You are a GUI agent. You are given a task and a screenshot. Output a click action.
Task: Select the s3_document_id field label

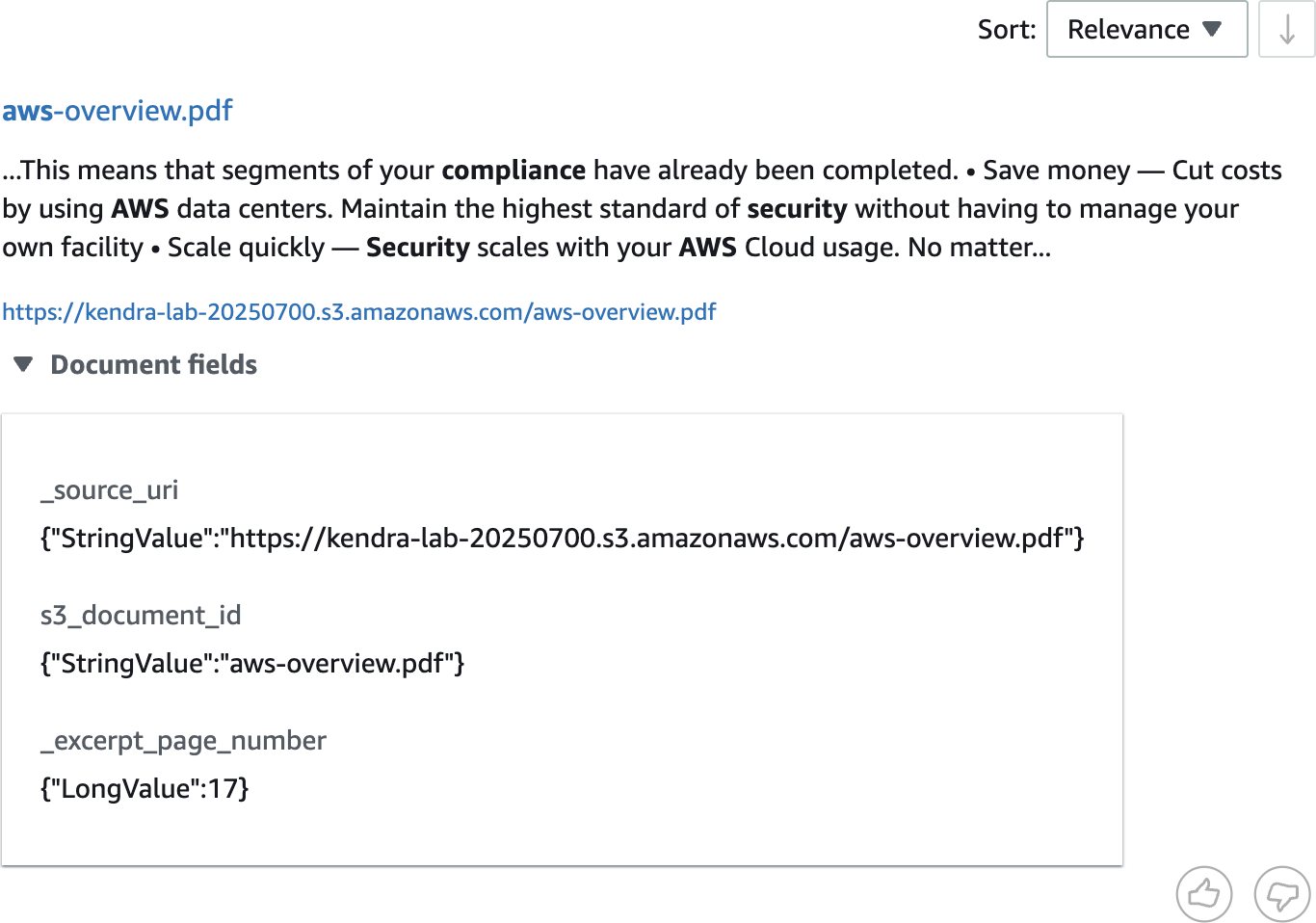pyautogui.click(x=141, y=615)
